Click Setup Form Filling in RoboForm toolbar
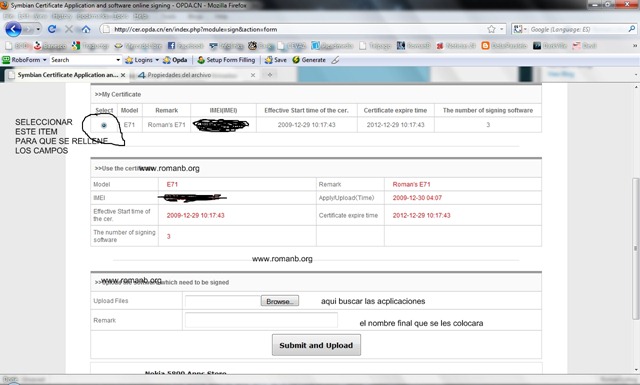Screen dimensions: 640x385 coord(226,60)
